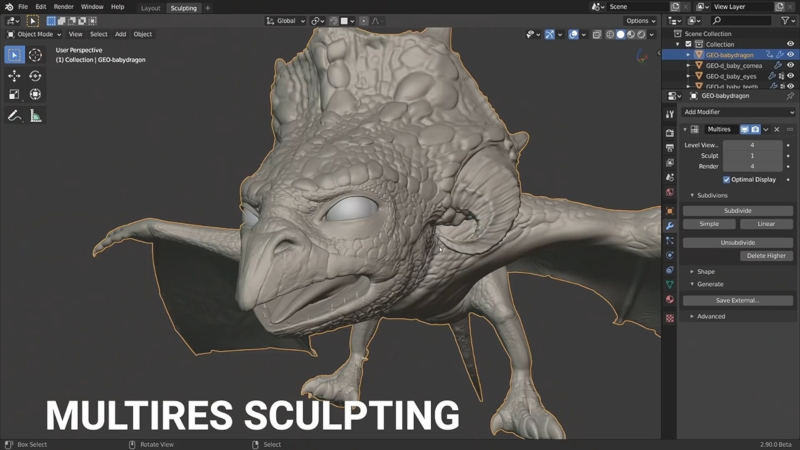The image size is (800, 450).
Task: Expand GEO-d_baby_cornea in outliner
Action: 688,66
